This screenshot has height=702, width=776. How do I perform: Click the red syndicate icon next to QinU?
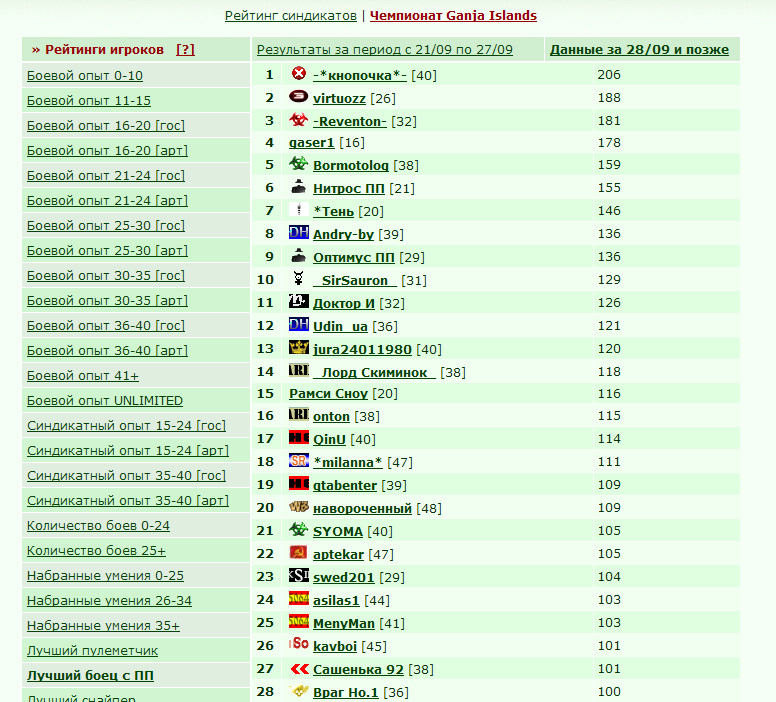tap(298, 437)
